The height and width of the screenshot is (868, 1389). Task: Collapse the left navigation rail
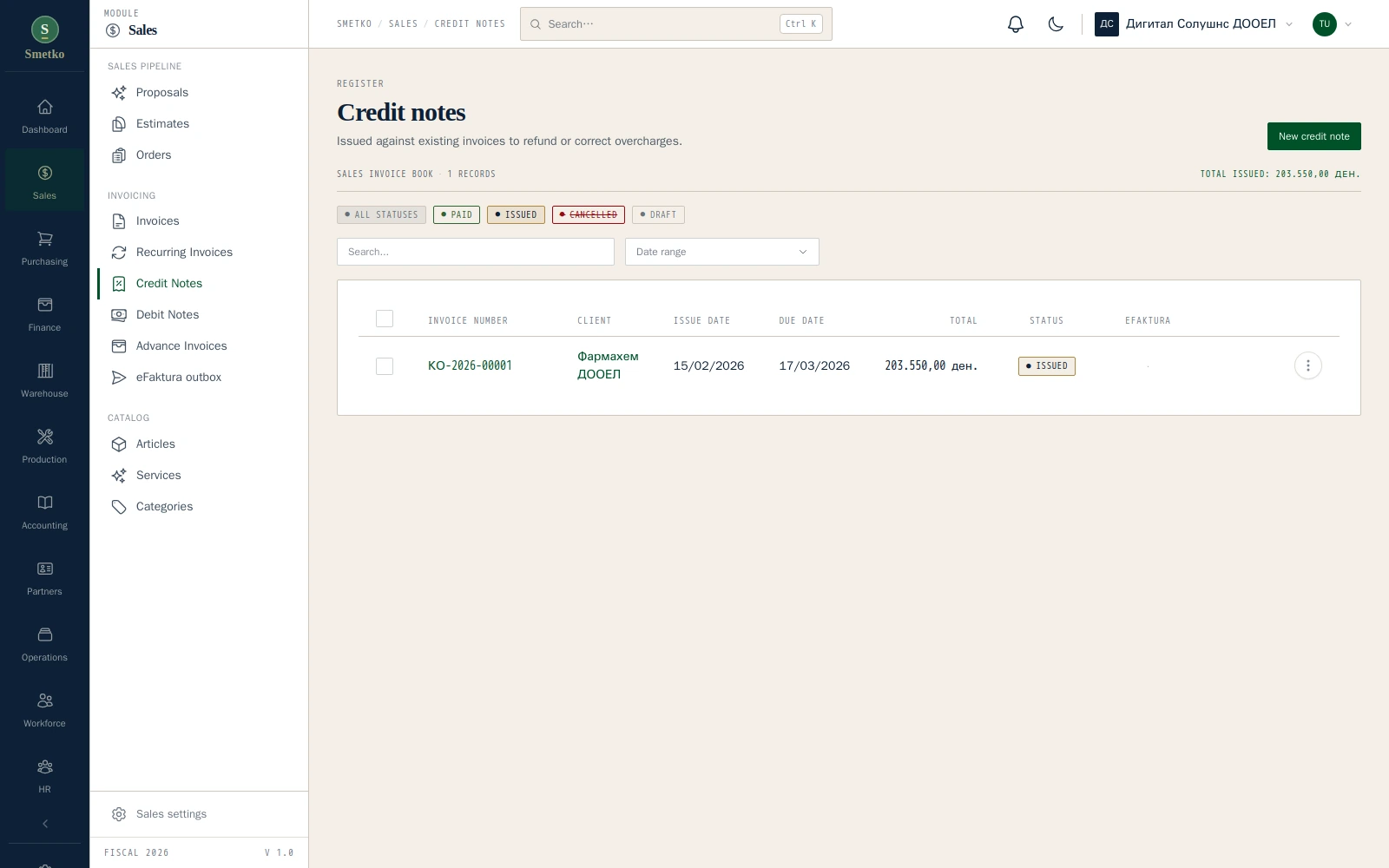tap(44, 824)
